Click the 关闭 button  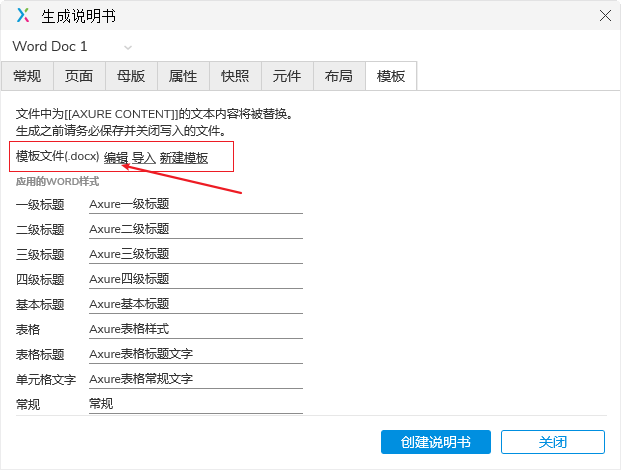click(553, 442)
